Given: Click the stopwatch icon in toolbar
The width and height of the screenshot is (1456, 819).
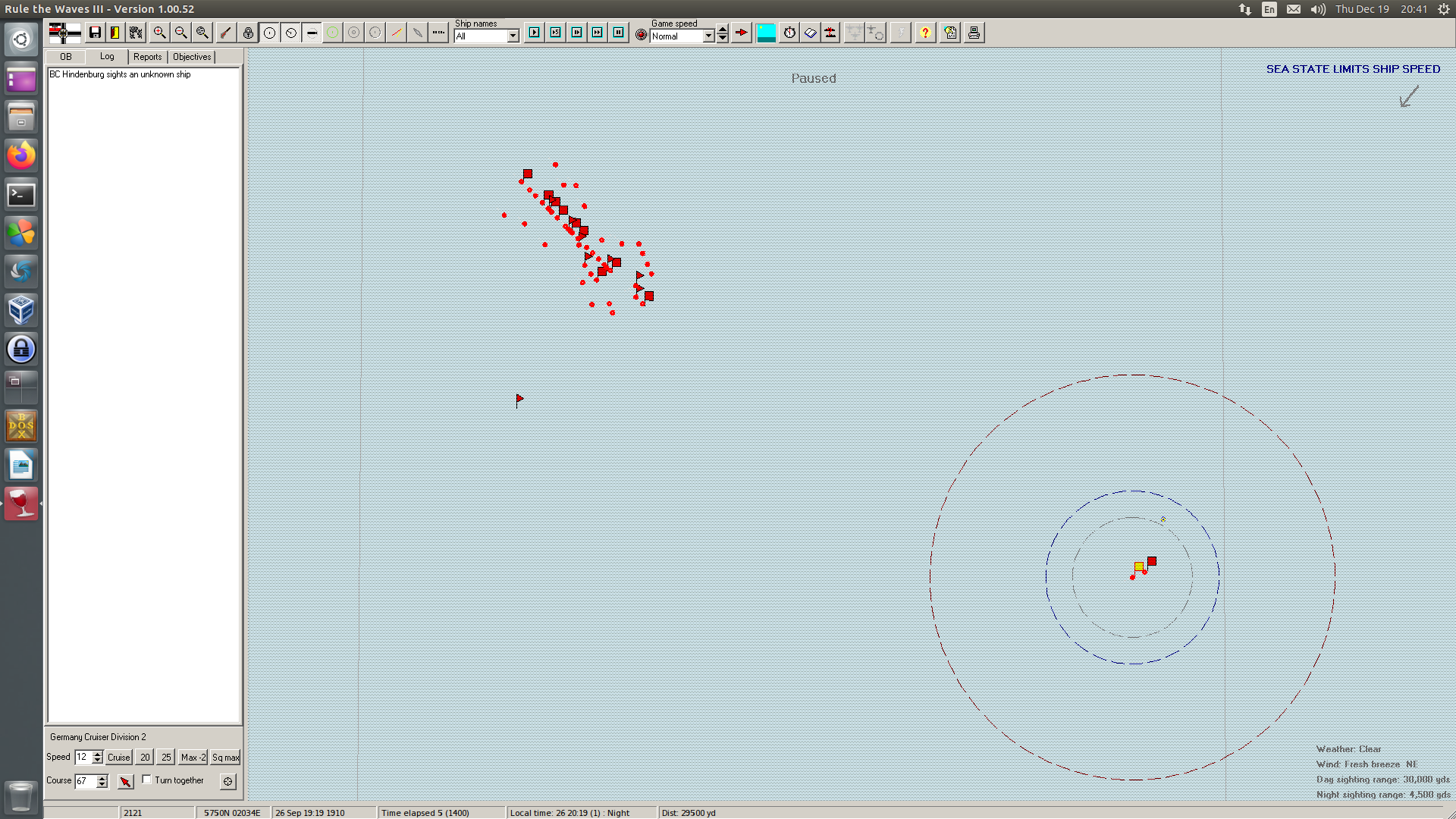Looking at the screenshot, I should tap(789, 33).
